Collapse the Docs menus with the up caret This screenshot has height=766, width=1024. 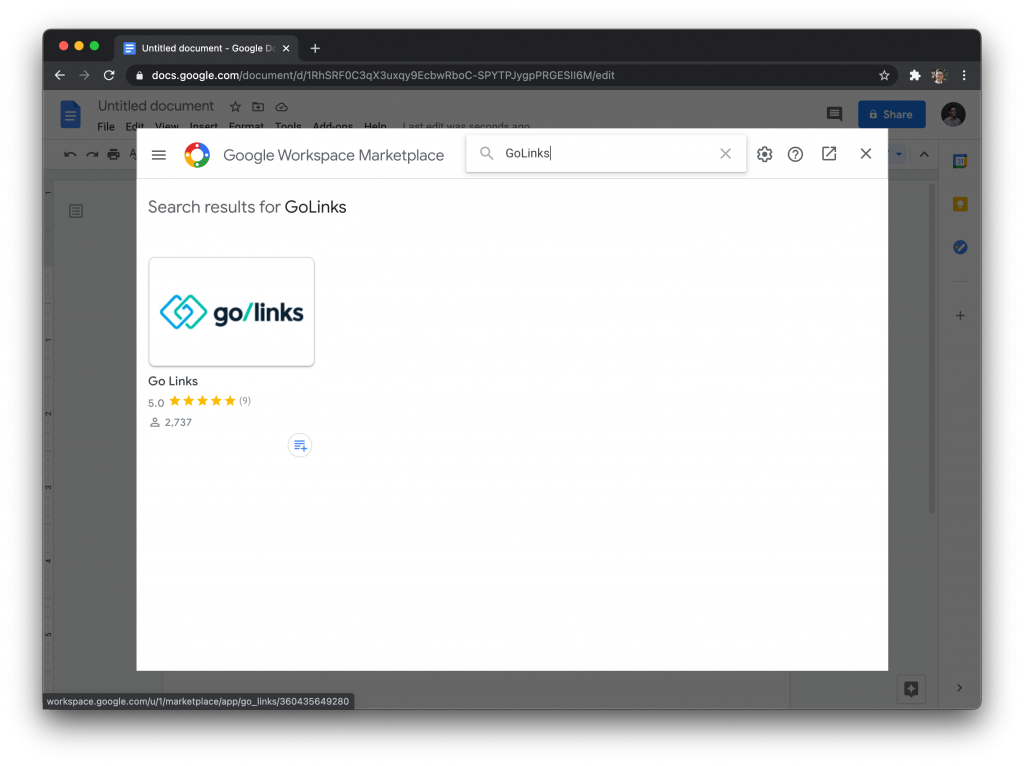(923, 154)
